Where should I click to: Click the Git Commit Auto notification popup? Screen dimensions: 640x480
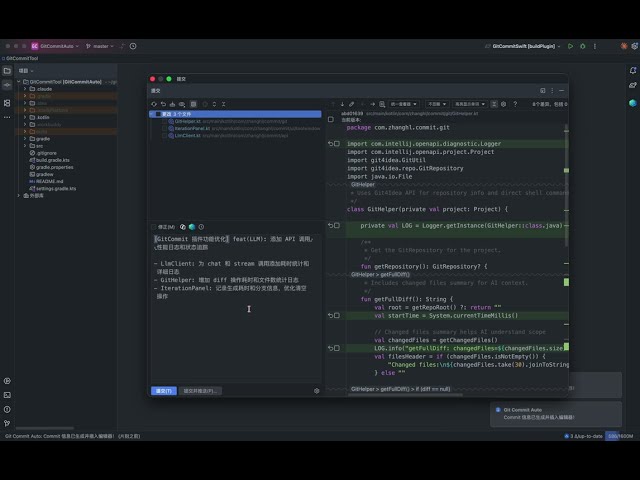click(556, 414)
